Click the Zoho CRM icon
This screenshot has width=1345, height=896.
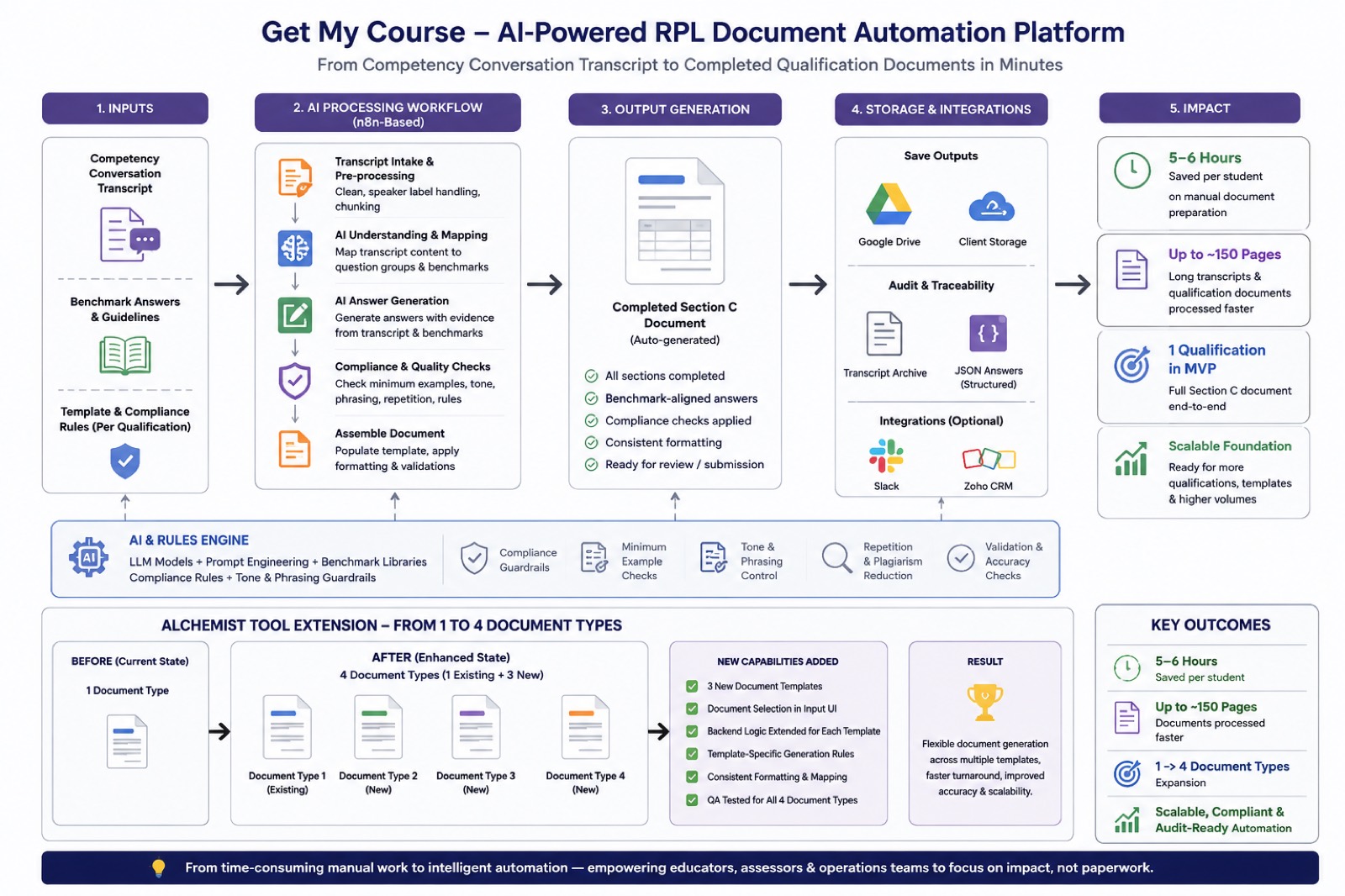[989, 459]
